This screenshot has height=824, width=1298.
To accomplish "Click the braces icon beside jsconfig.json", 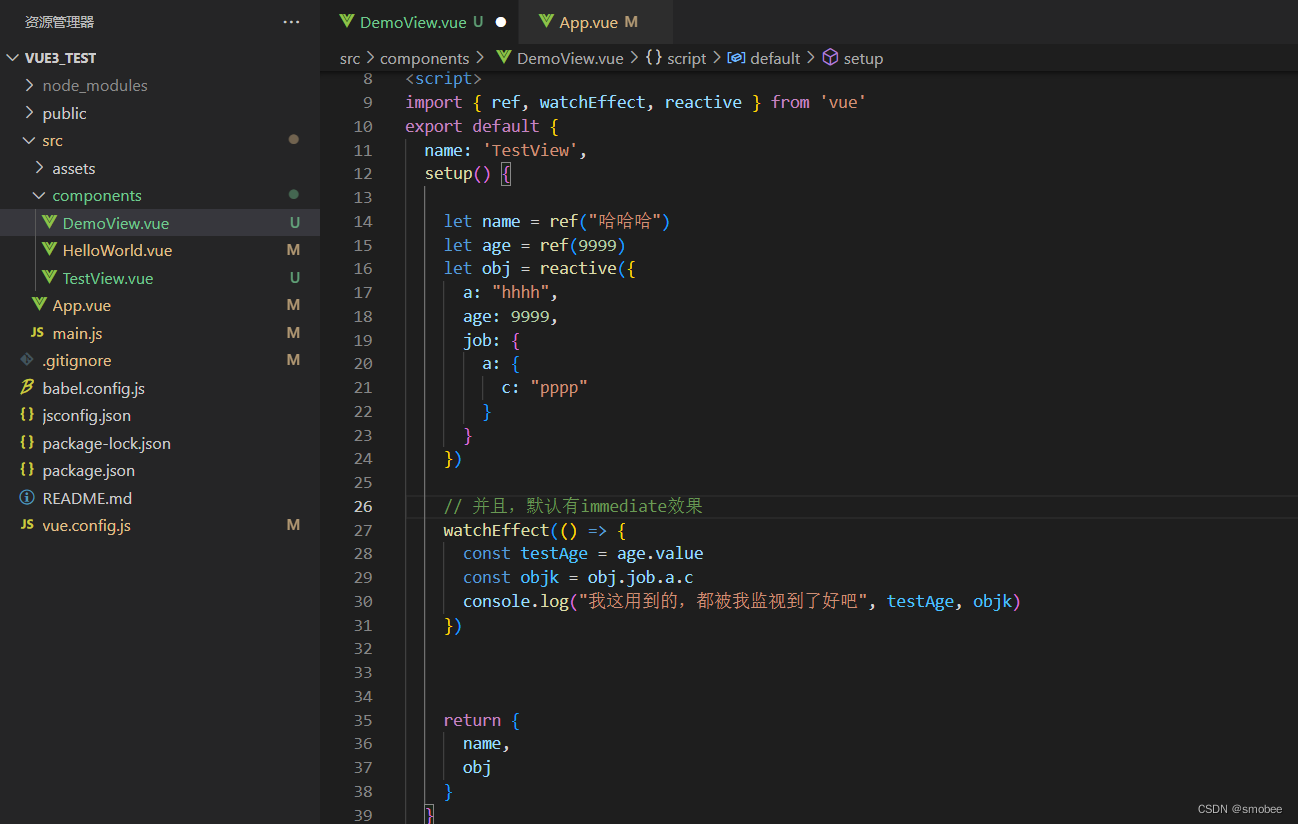I will 27,415.
